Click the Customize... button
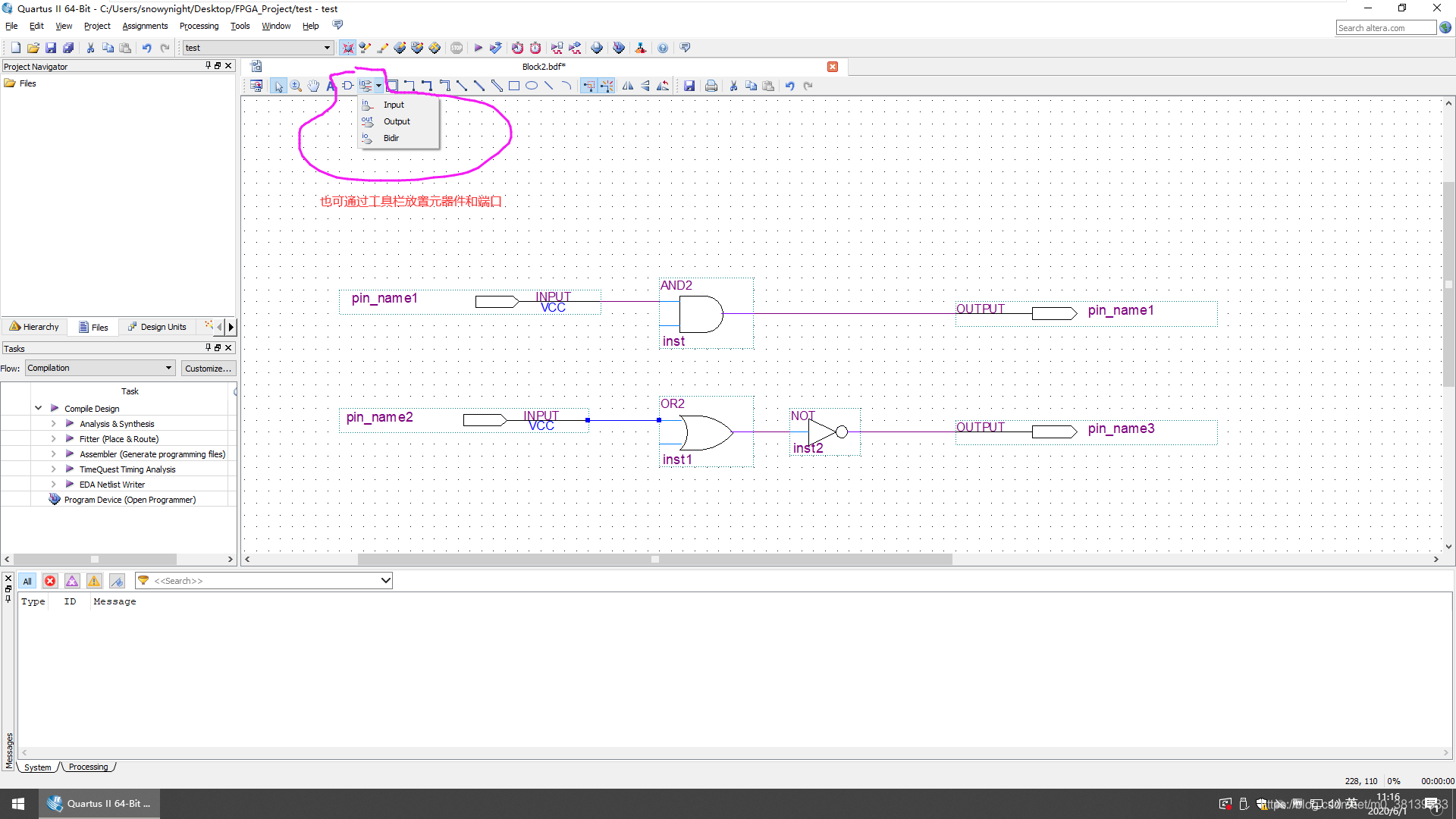This screenshot has width=1456, height=819. 208,368
